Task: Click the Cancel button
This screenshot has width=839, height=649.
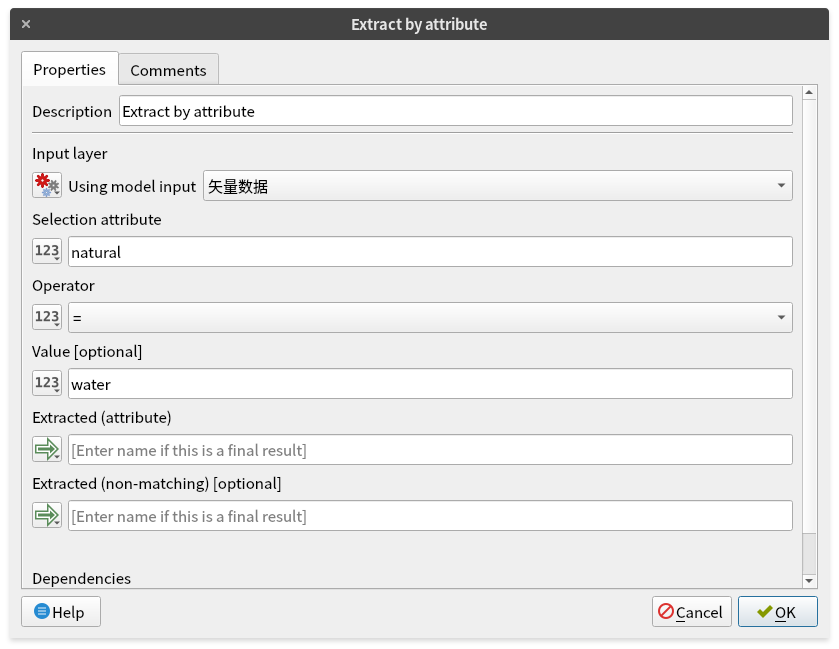Action: pos(691,612)
